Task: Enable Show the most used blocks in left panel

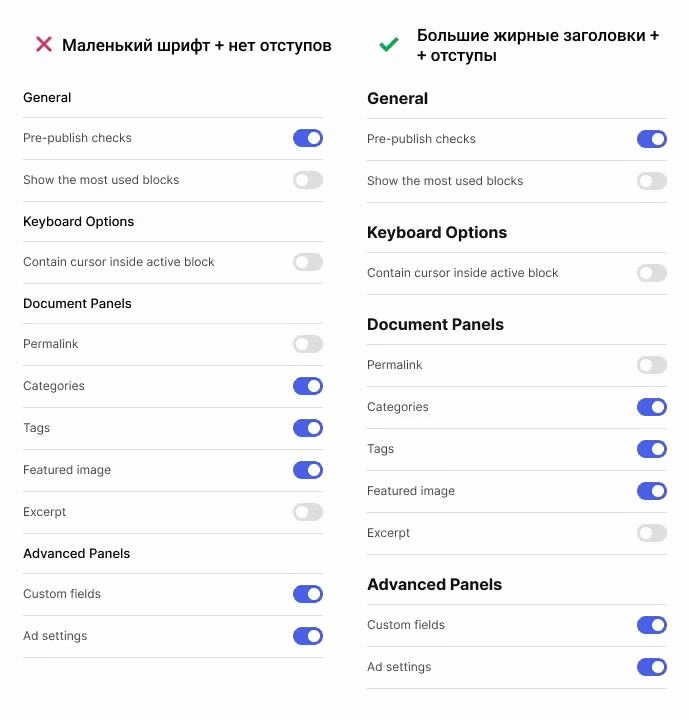Action: click(308, 180)
